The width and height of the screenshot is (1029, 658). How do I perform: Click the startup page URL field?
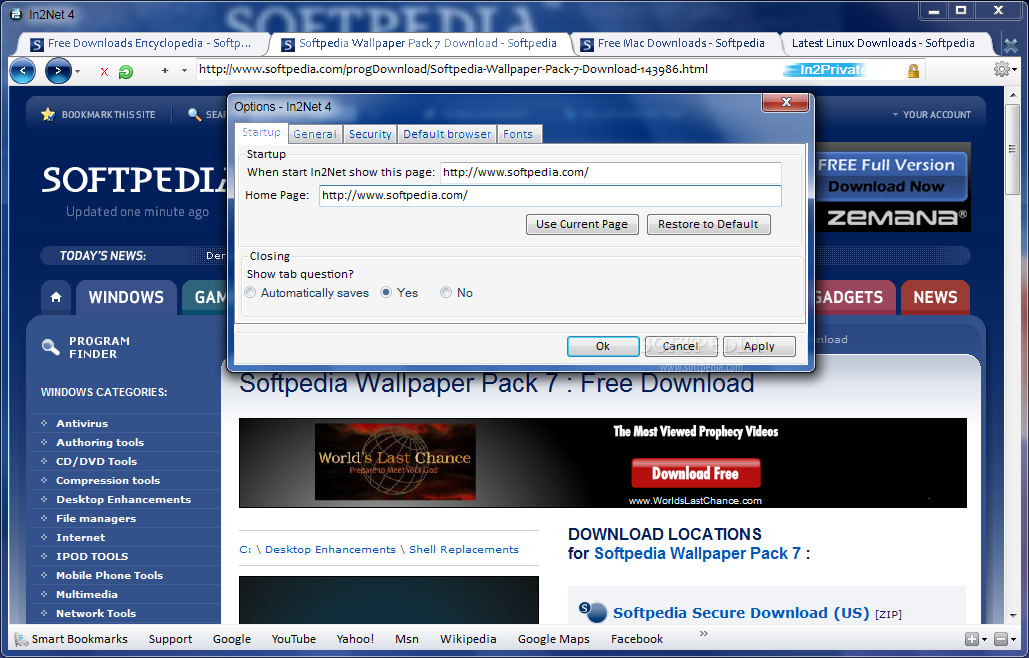click(610, 173)
